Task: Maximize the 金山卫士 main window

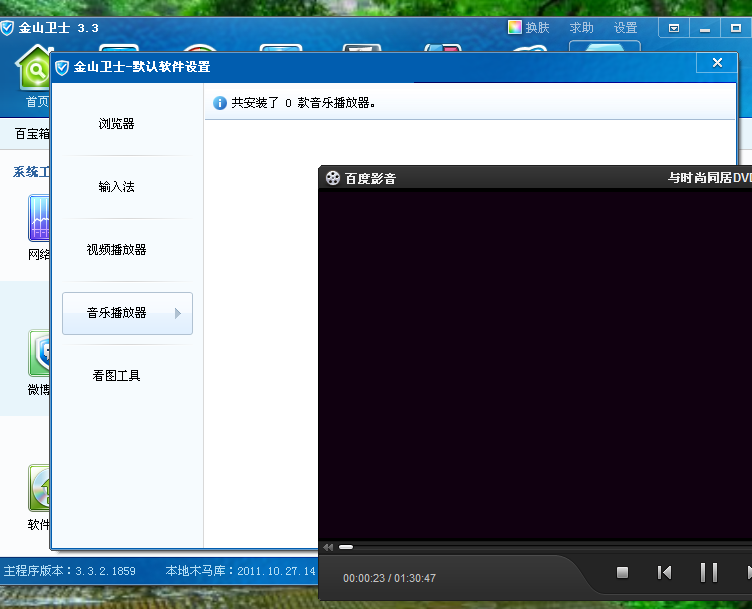Action: [x=736, y=28]
